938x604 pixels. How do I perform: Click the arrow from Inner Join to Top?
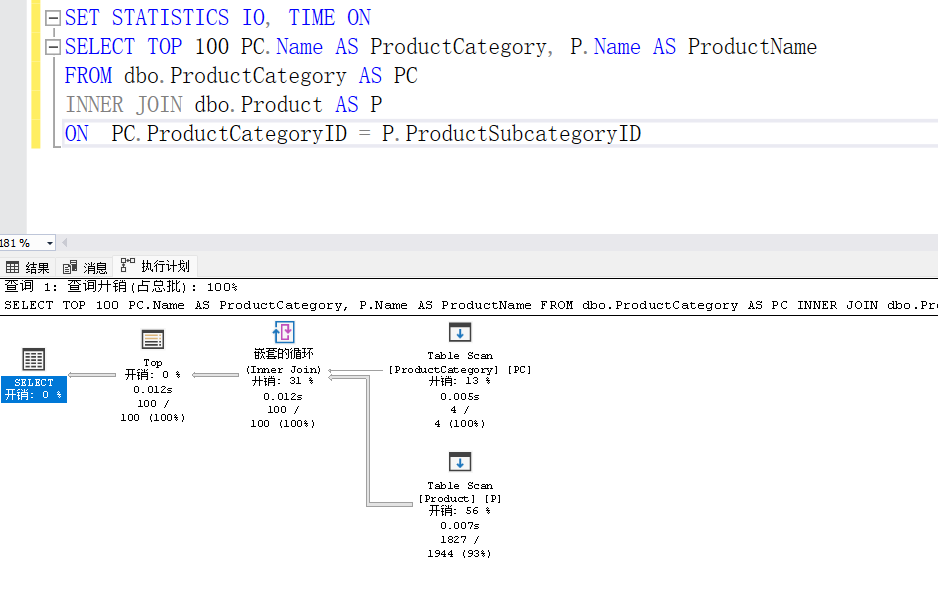(215, 375)
